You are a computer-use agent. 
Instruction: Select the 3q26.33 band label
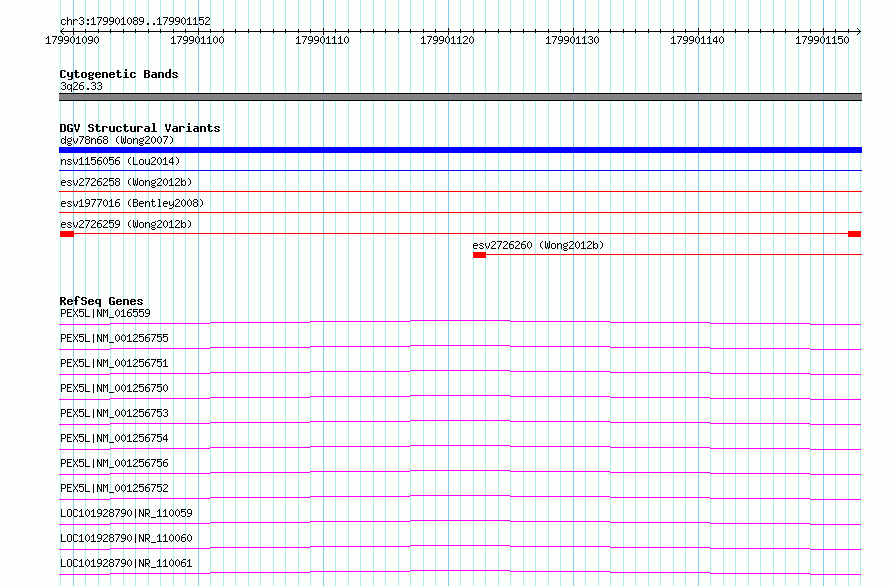tap(81, 86)
